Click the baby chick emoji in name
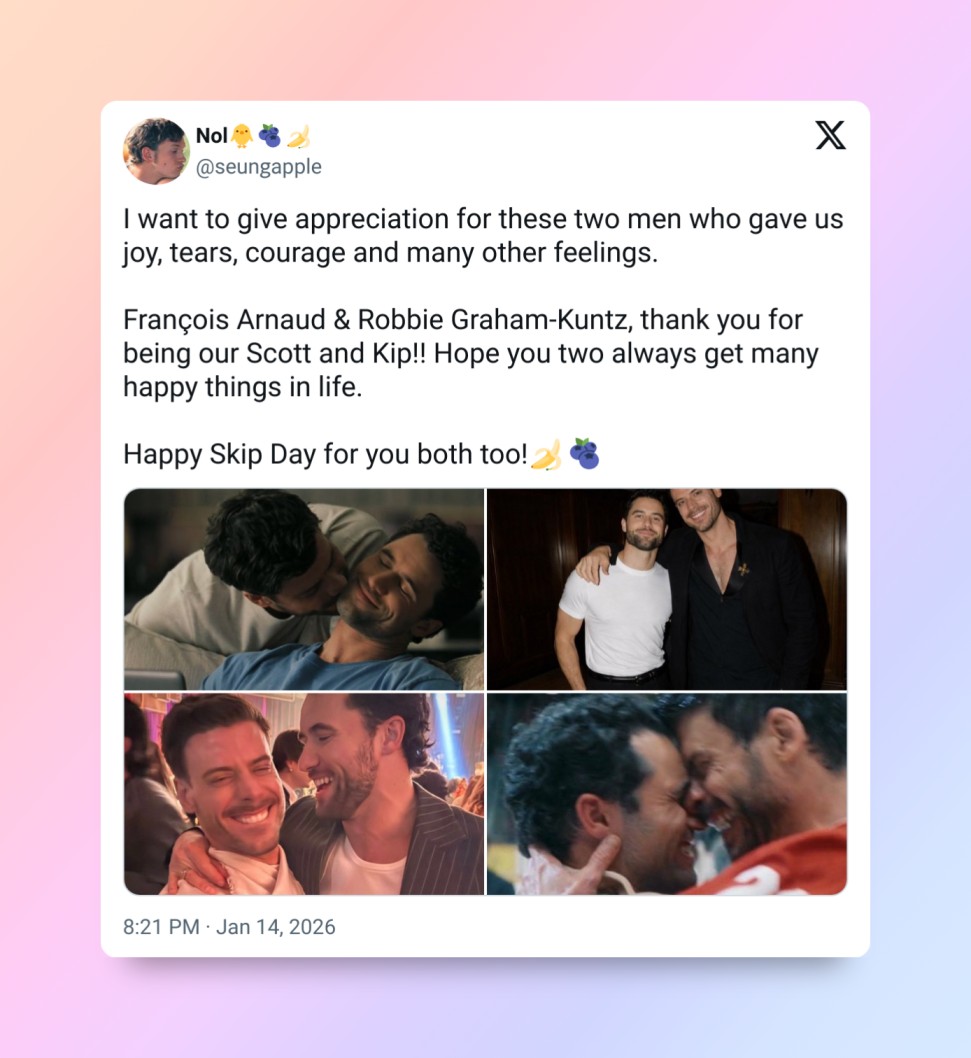Viewport: 971px width, 1058px height. point(242,136)
